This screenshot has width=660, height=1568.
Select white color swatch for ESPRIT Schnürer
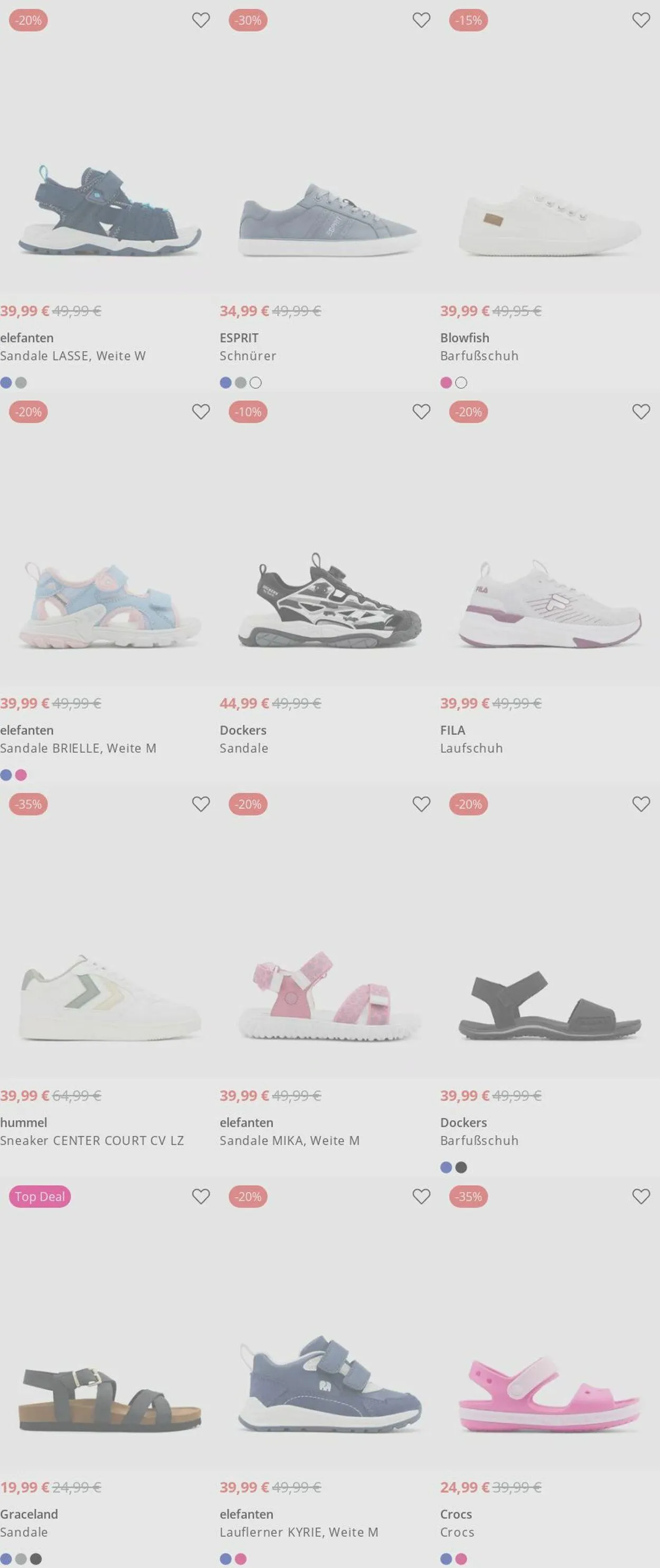256,383
